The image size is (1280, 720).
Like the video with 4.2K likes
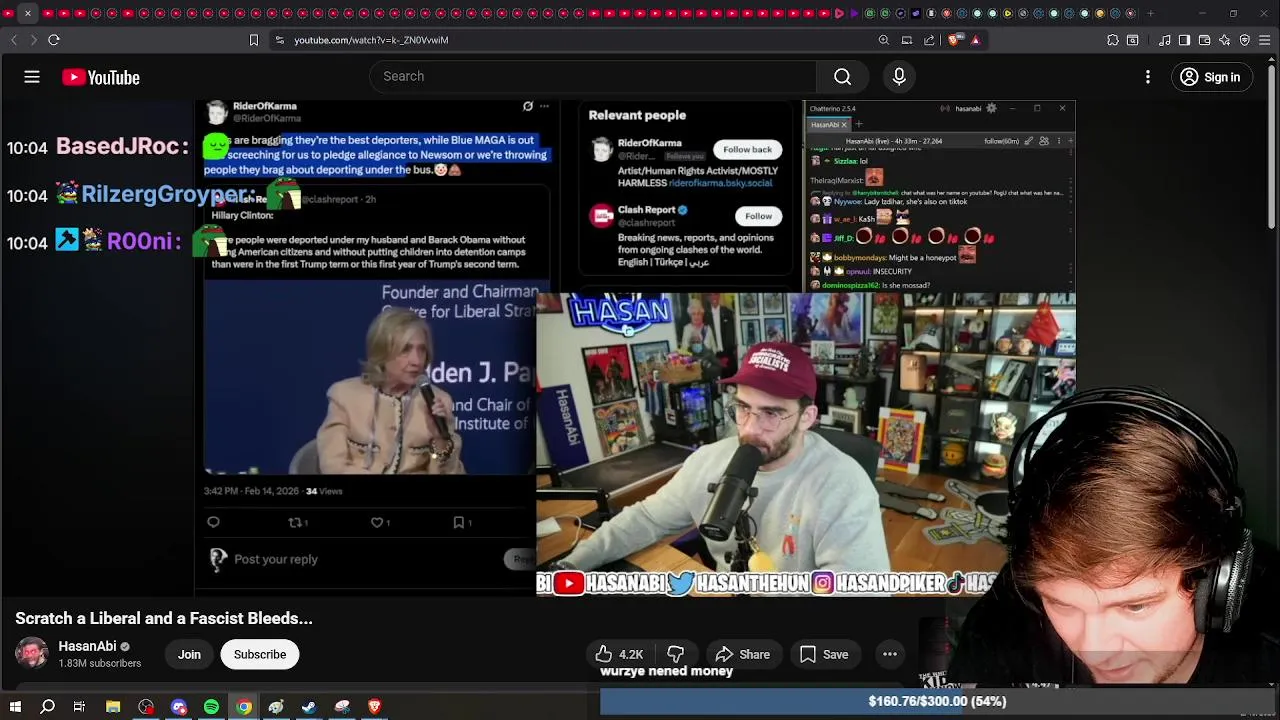[x=620, y=654]
